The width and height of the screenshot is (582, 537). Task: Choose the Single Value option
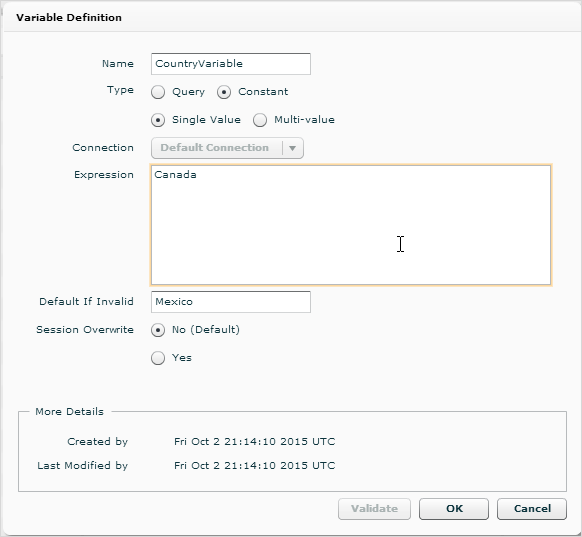[x=158, y=120]
